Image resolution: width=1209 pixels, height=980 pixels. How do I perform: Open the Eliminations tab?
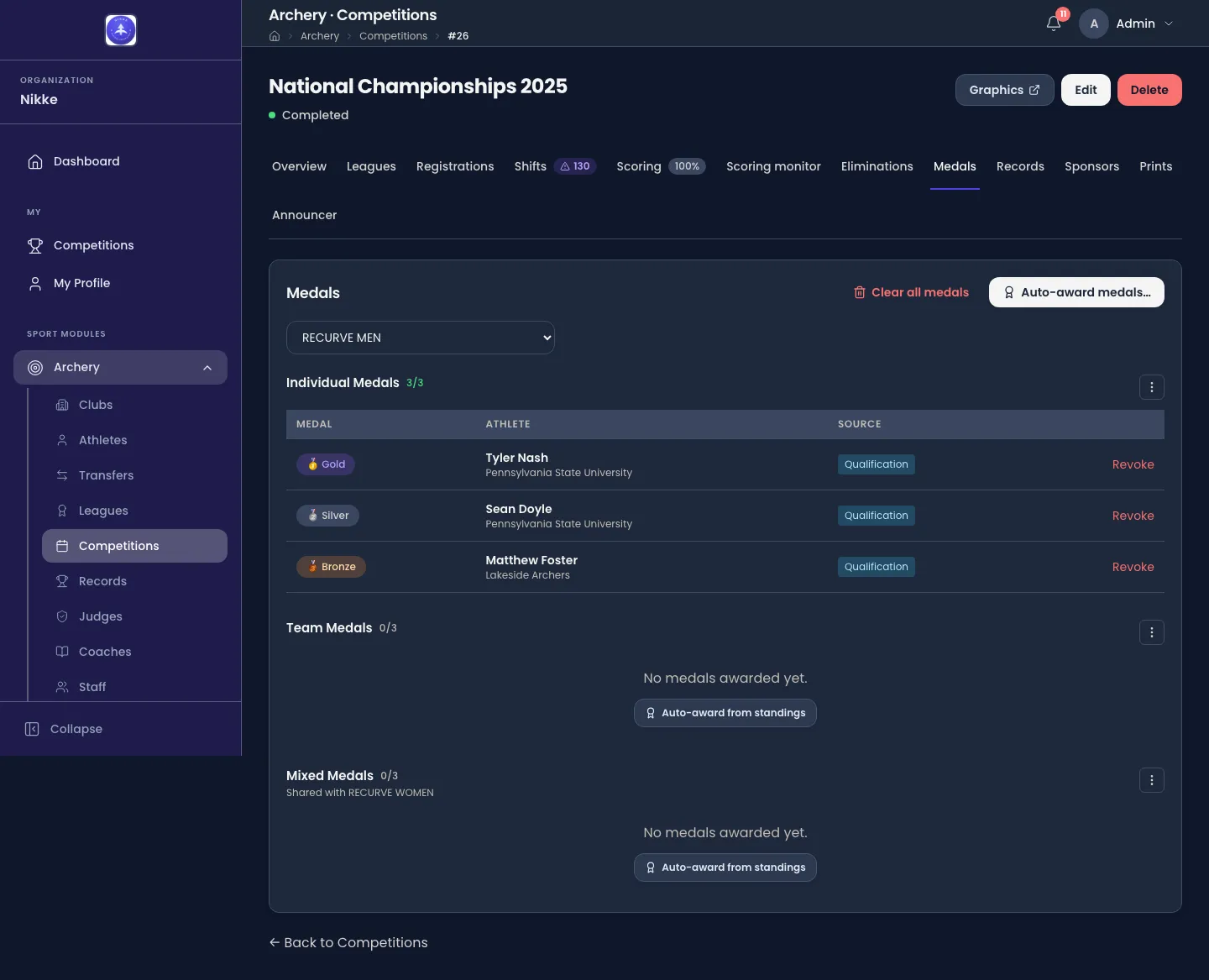click(x=877, y=166)
